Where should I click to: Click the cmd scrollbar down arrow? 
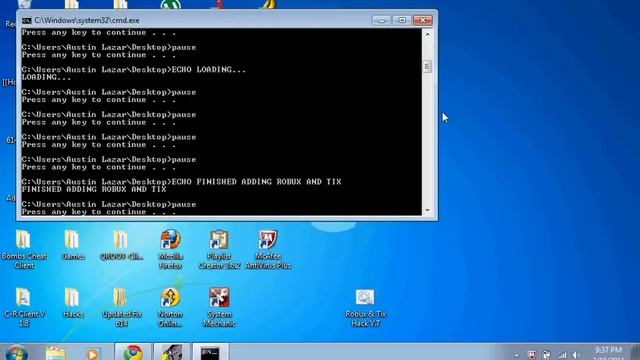point(427,210)
